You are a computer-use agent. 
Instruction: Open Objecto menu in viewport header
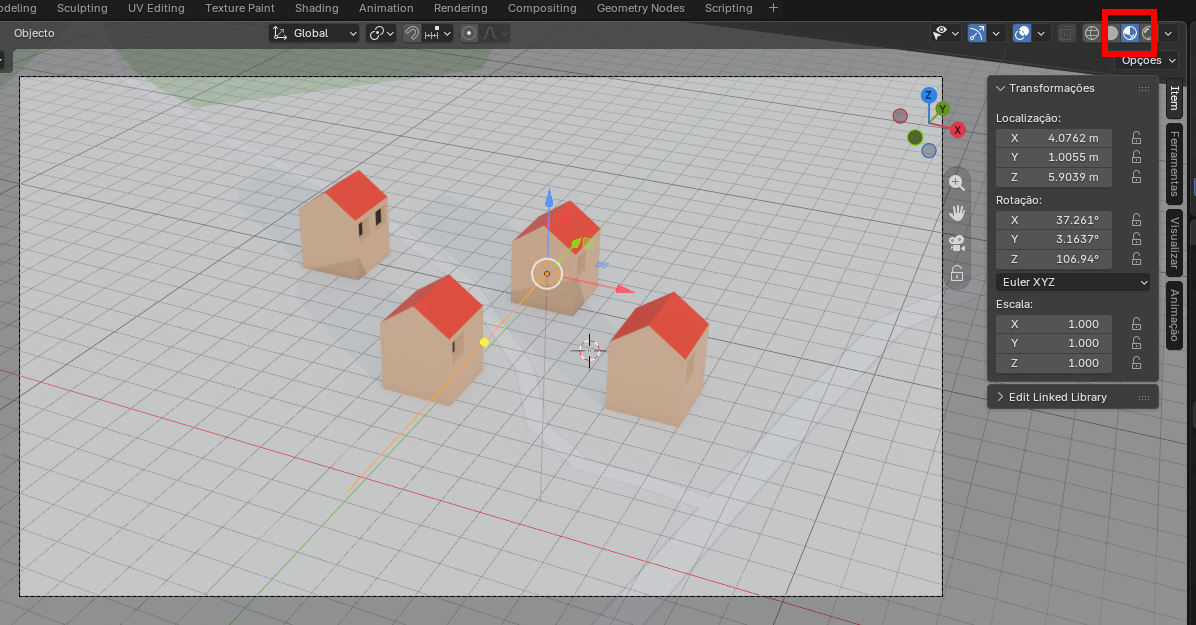pos(34,33)
